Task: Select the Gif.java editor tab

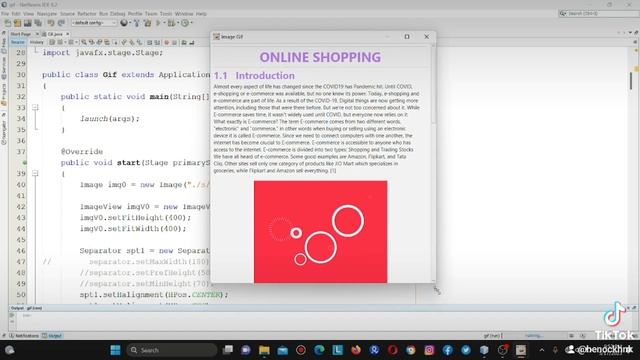Action: pos(56,34)
